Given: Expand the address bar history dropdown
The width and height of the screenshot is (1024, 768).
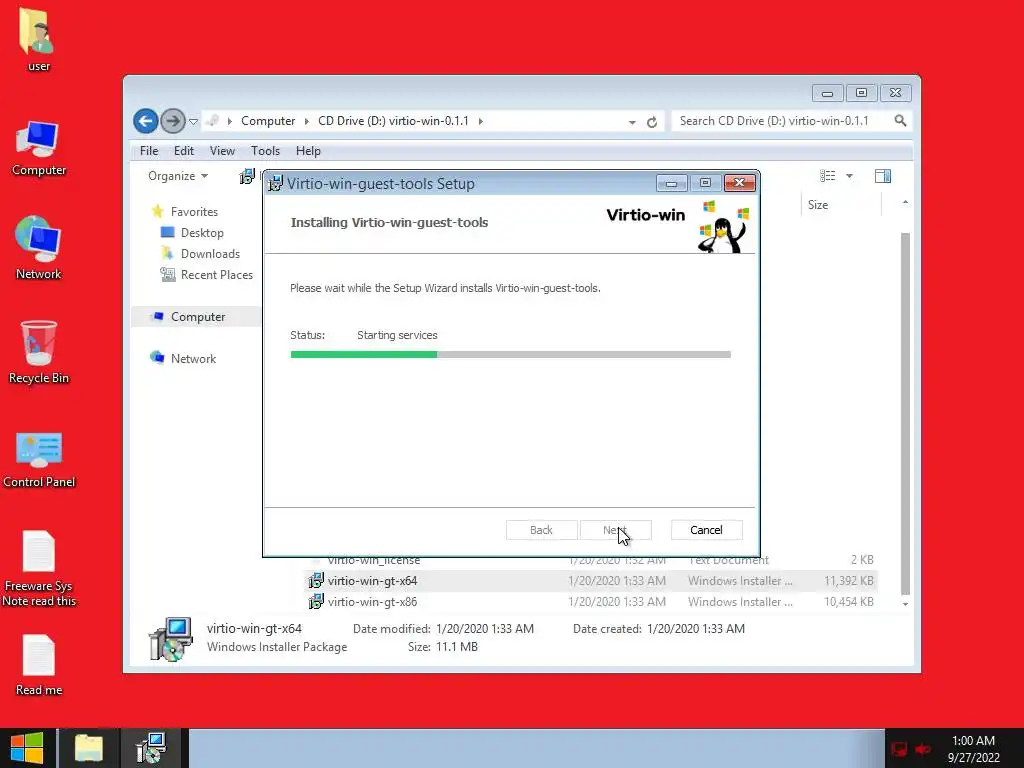Looking at the screenshot, I should click(632, 122).
